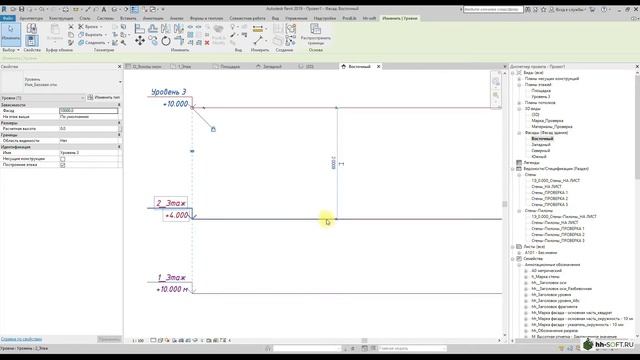Click the Save disk icon in quick access toolbar
This screenshot has height=360, width=640.
click(x=22, y=9)
